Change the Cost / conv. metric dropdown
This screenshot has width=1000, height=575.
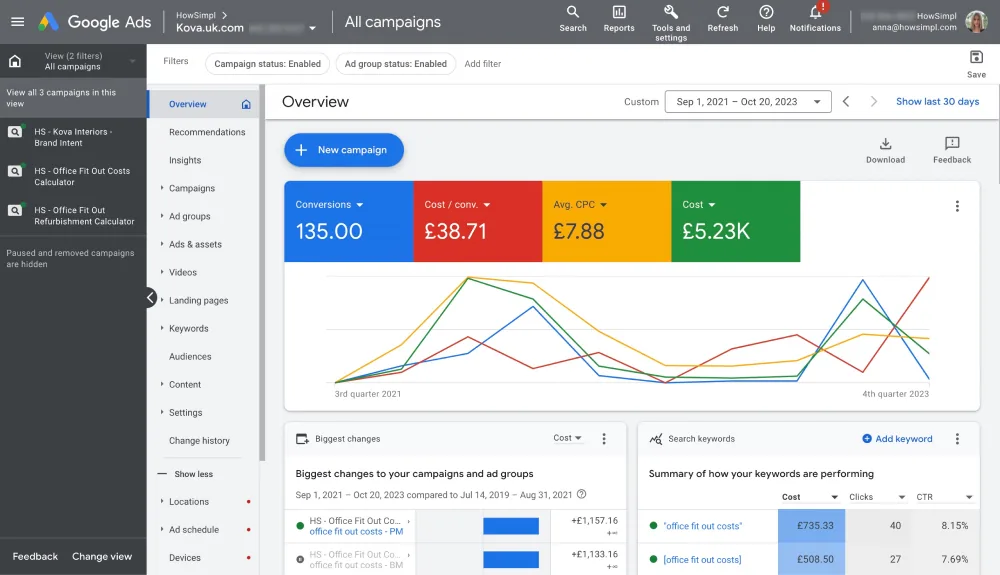click(x=457, y=205)
